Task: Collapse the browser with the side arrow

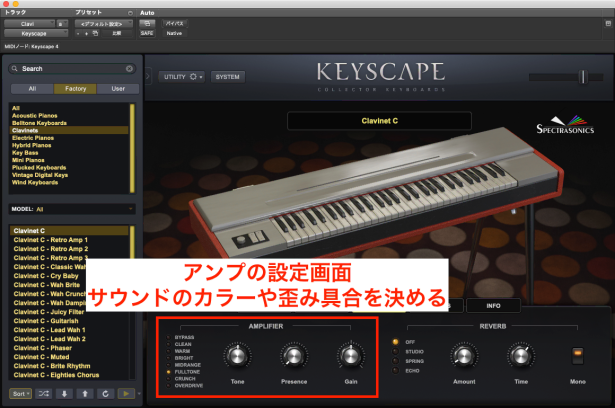Action: [148, 76]
